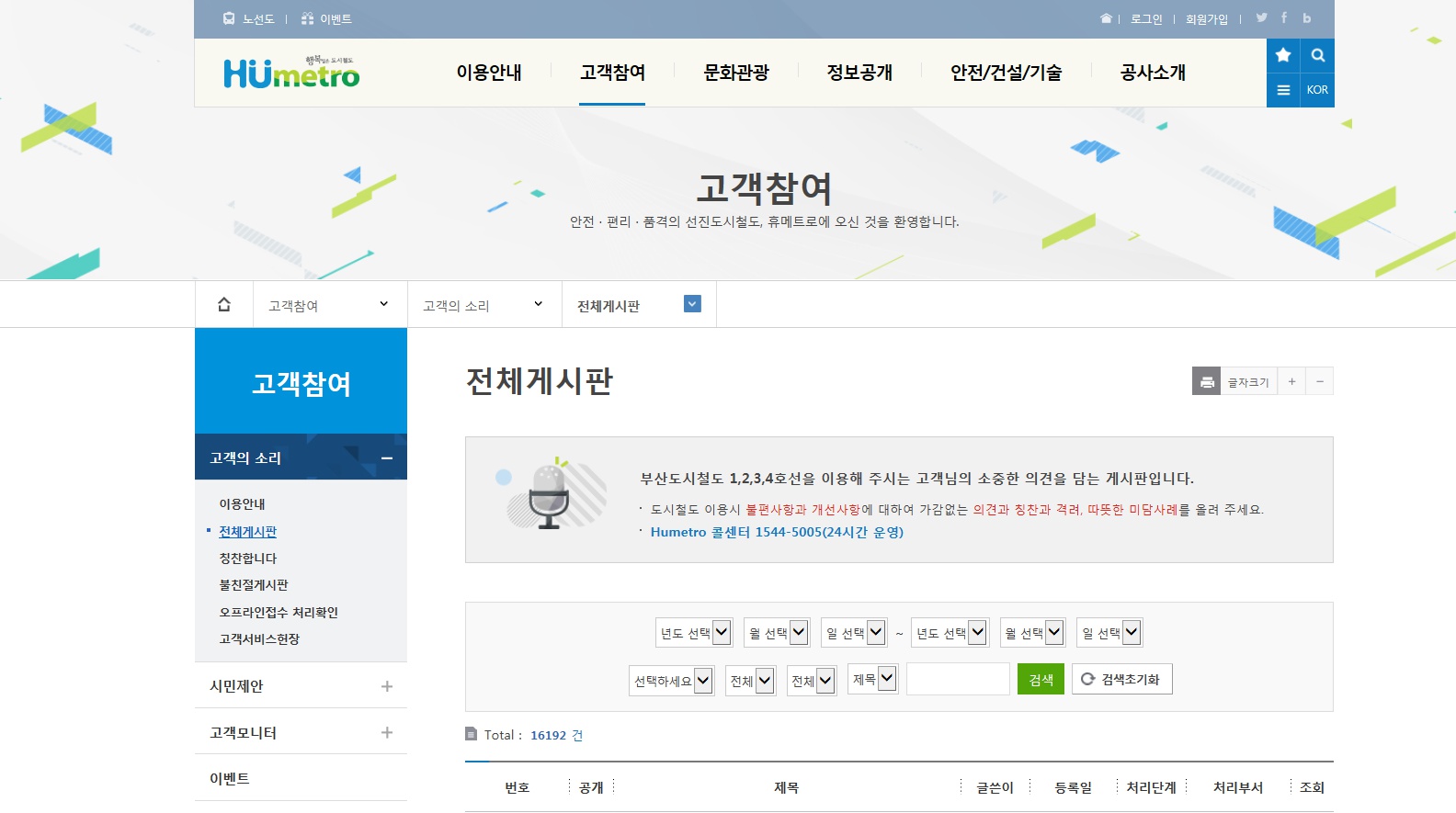Decrease font size with minus button
Viewport: 1456px width, 813px height.
click(x=1320, y=381)
